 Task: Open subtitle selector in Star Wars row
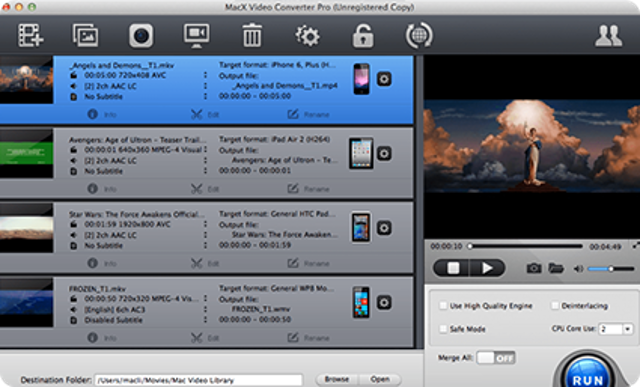(205, 245)
